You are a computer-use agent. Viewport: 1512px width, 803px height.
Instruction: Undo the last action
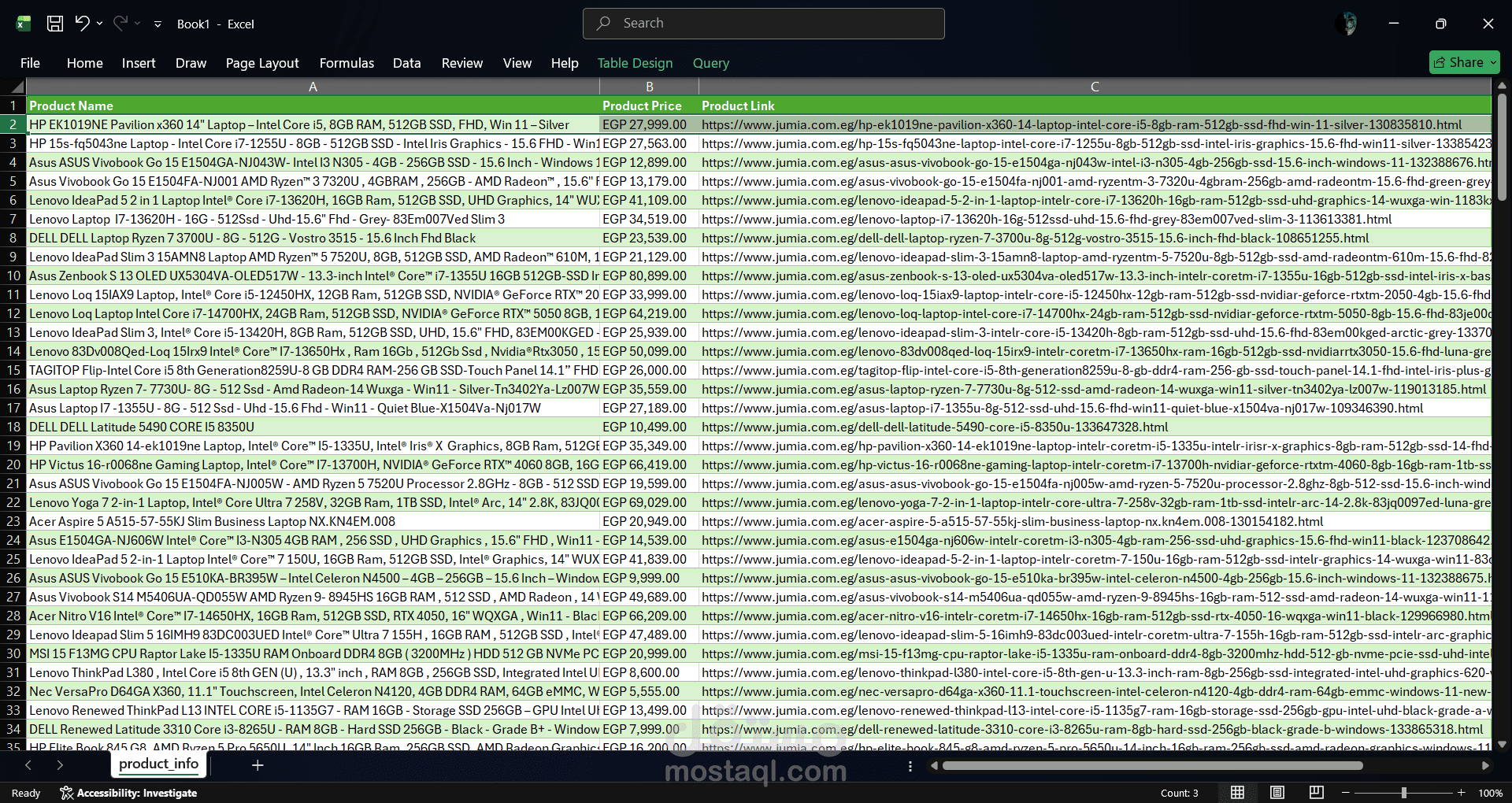tap(82, 24)
